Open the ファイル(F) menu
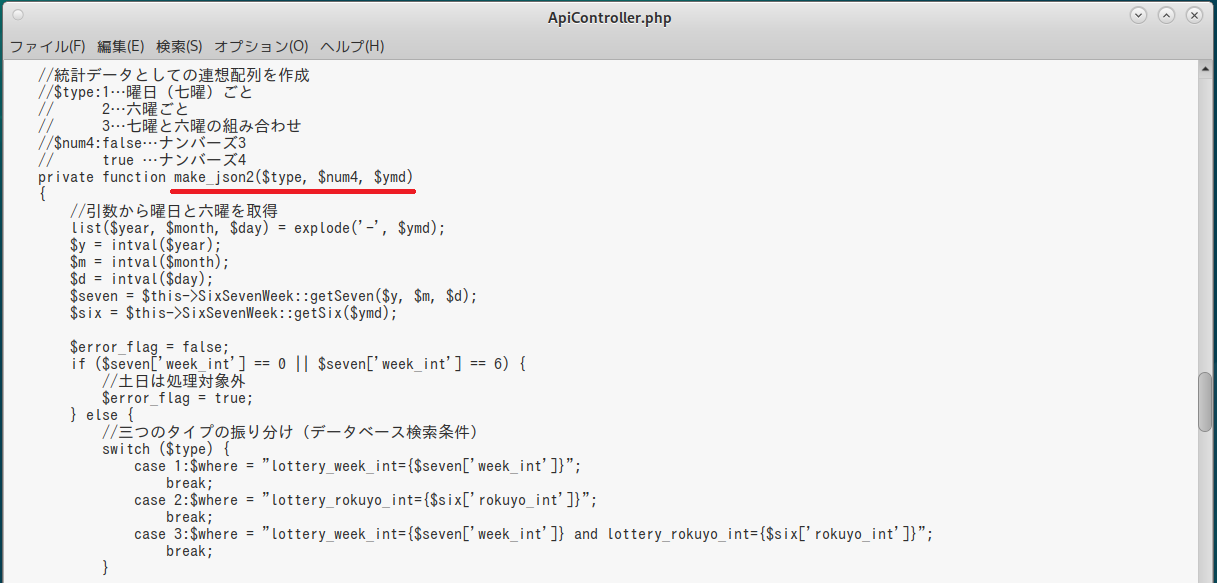 coord(47,46)
